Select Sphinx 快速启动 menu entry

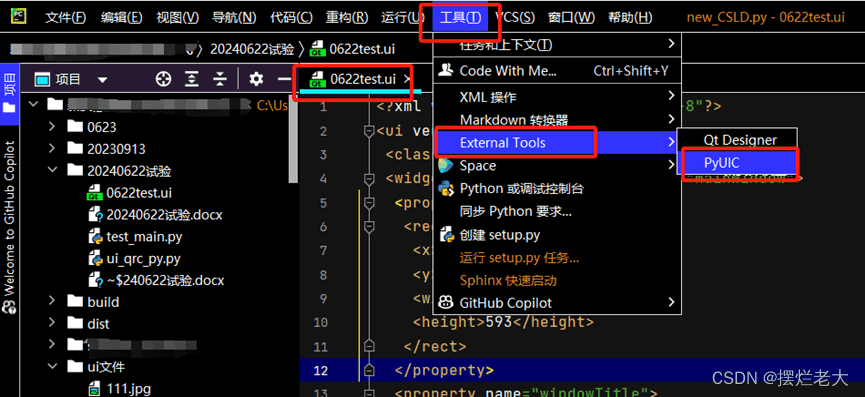pos(556,281)
